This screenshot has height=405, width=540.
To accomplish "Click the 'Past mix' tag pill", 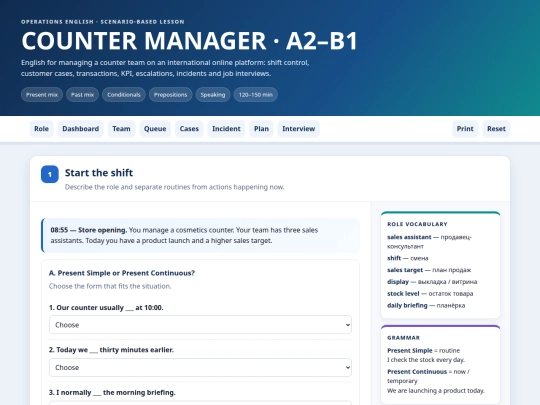I will (x=82, y=95).
